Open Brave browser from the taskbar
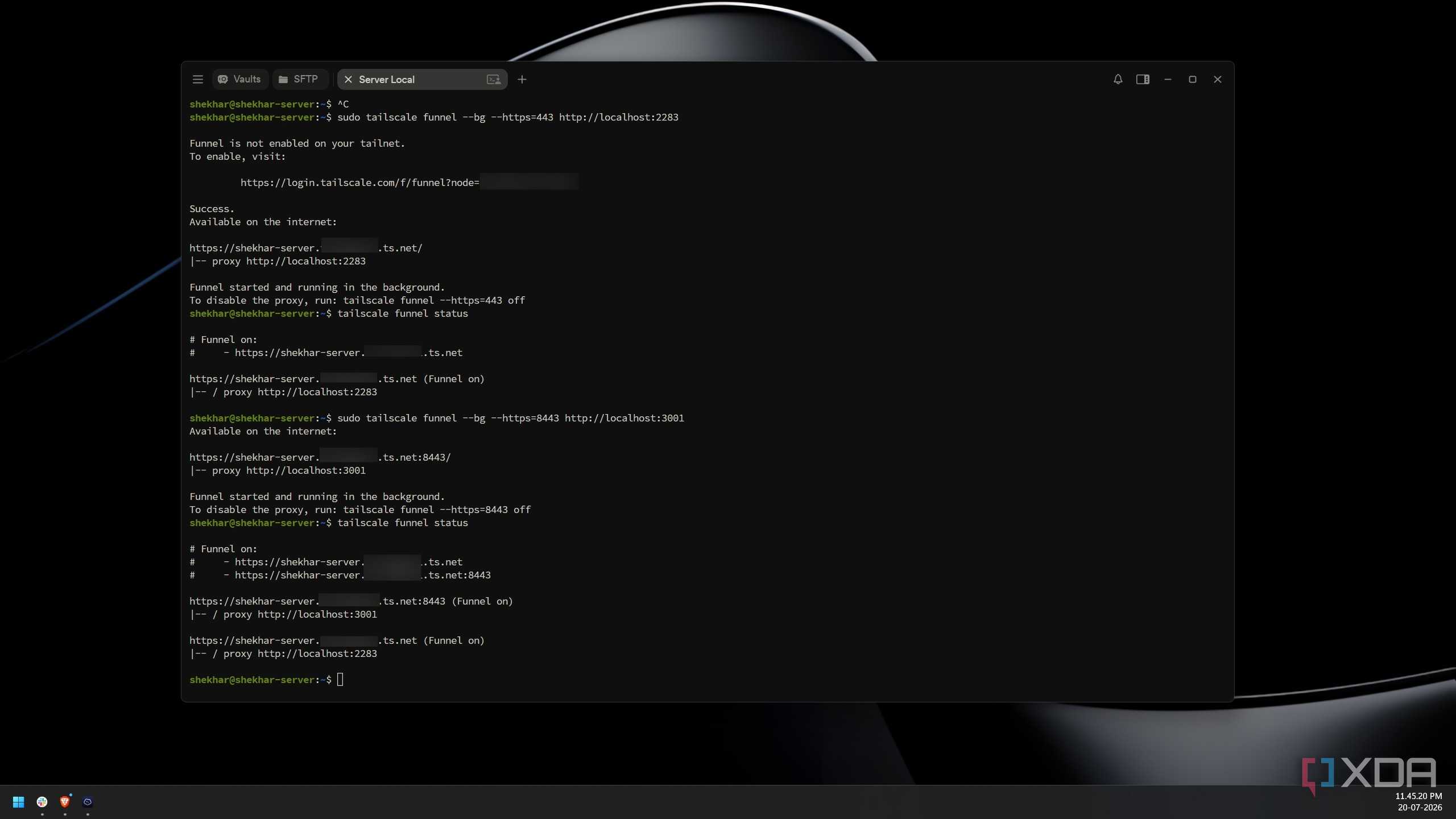The height and width of the screenshot is (819, 1456). coord(65,802)
